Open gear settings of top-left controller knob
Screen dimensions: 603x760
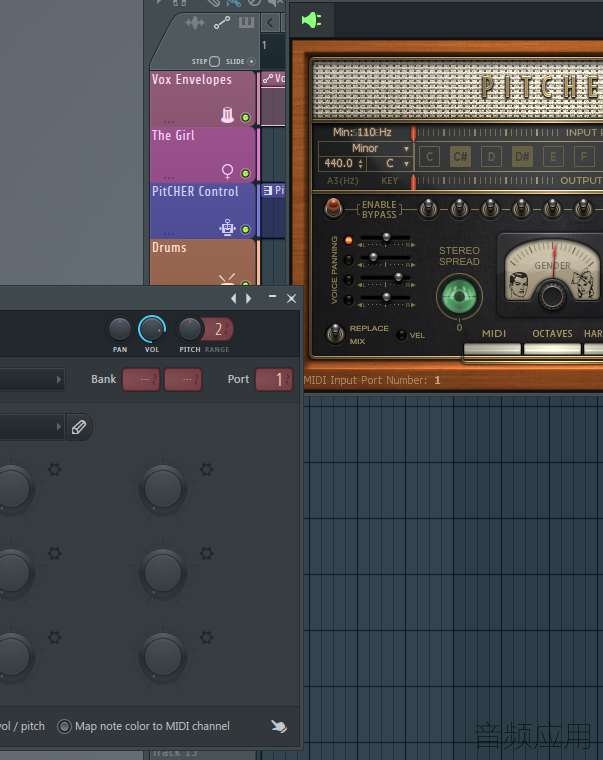click(54, 469)
